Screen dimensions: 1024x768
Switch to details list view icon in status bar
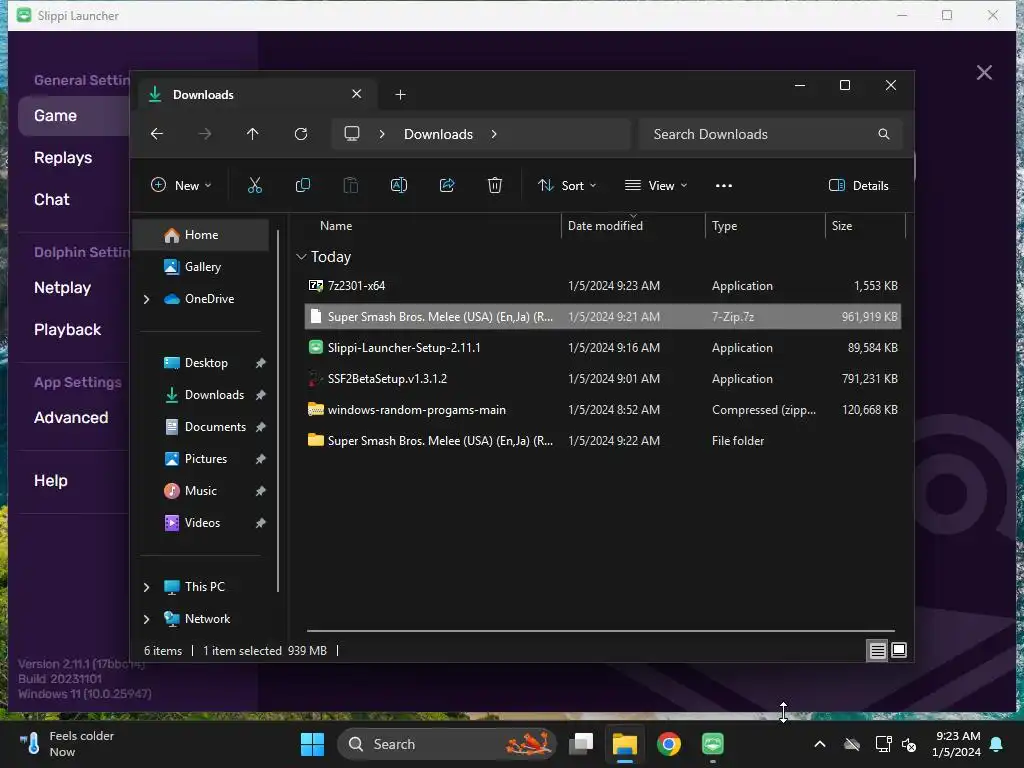pos(877,650)
